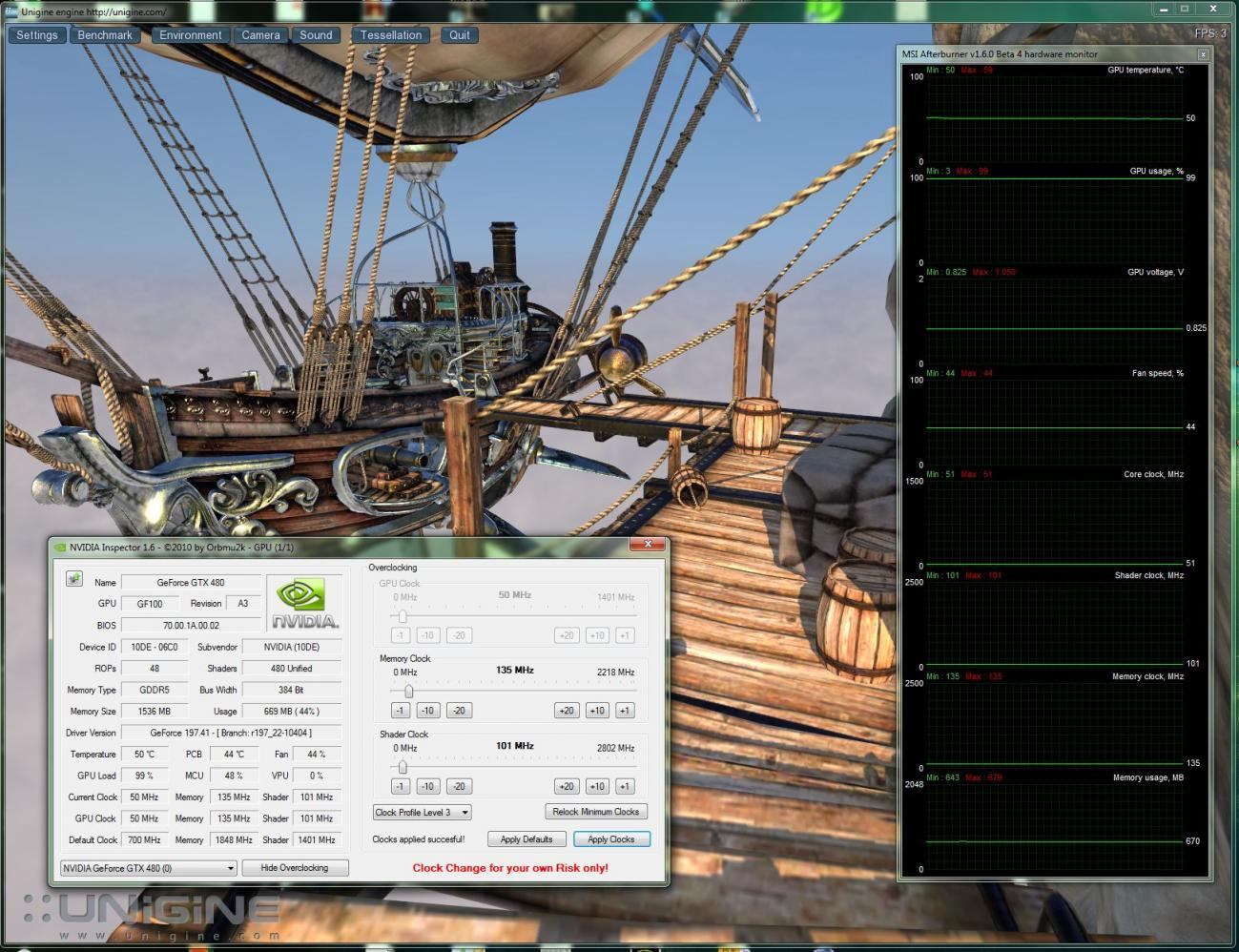Click the BIOS field 70.00.1A.00.02
This screenshot has height=952, width=1239.
(191, 626)
